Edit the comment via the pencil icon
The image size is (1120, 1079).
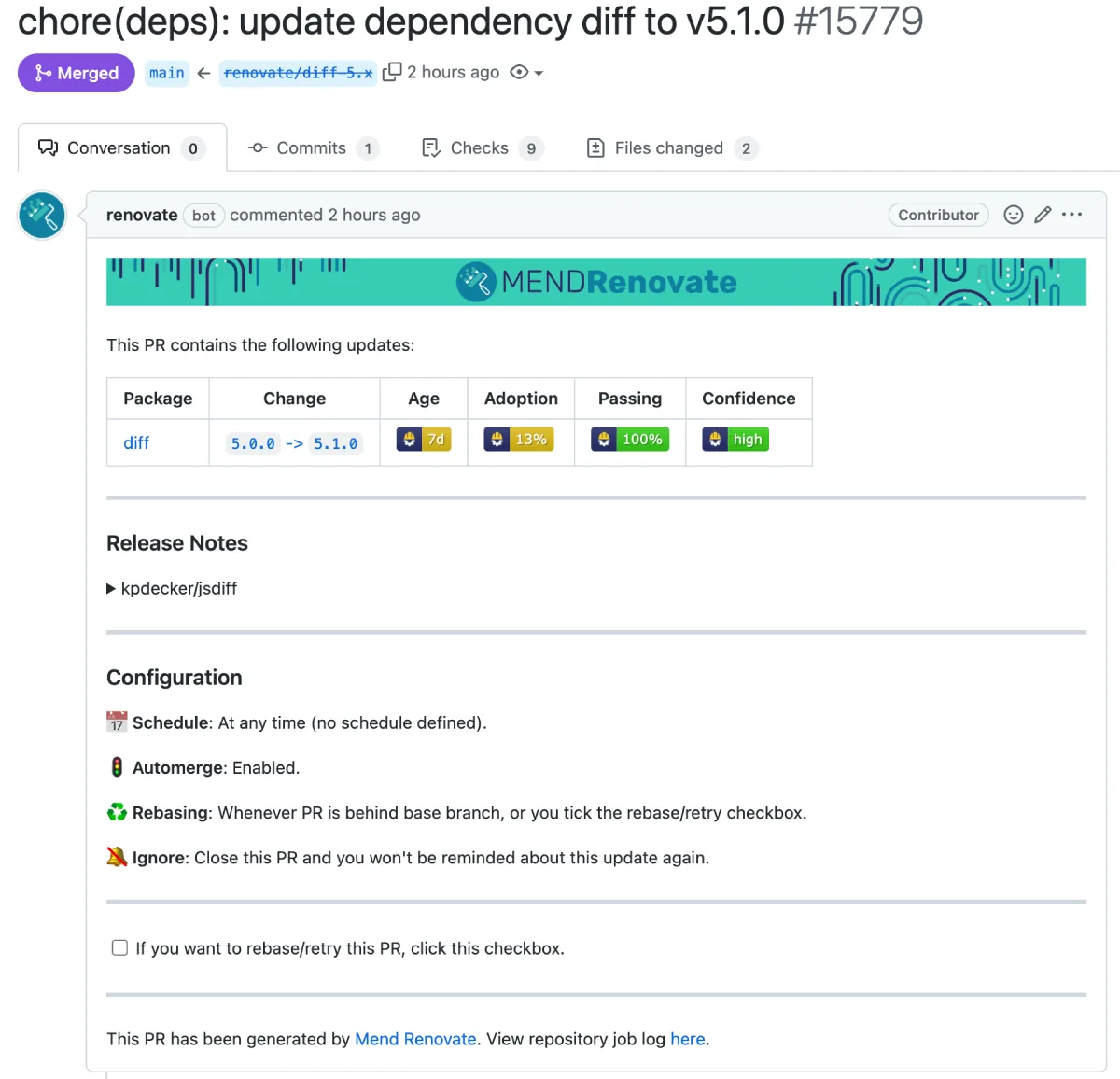[1043, 215]
